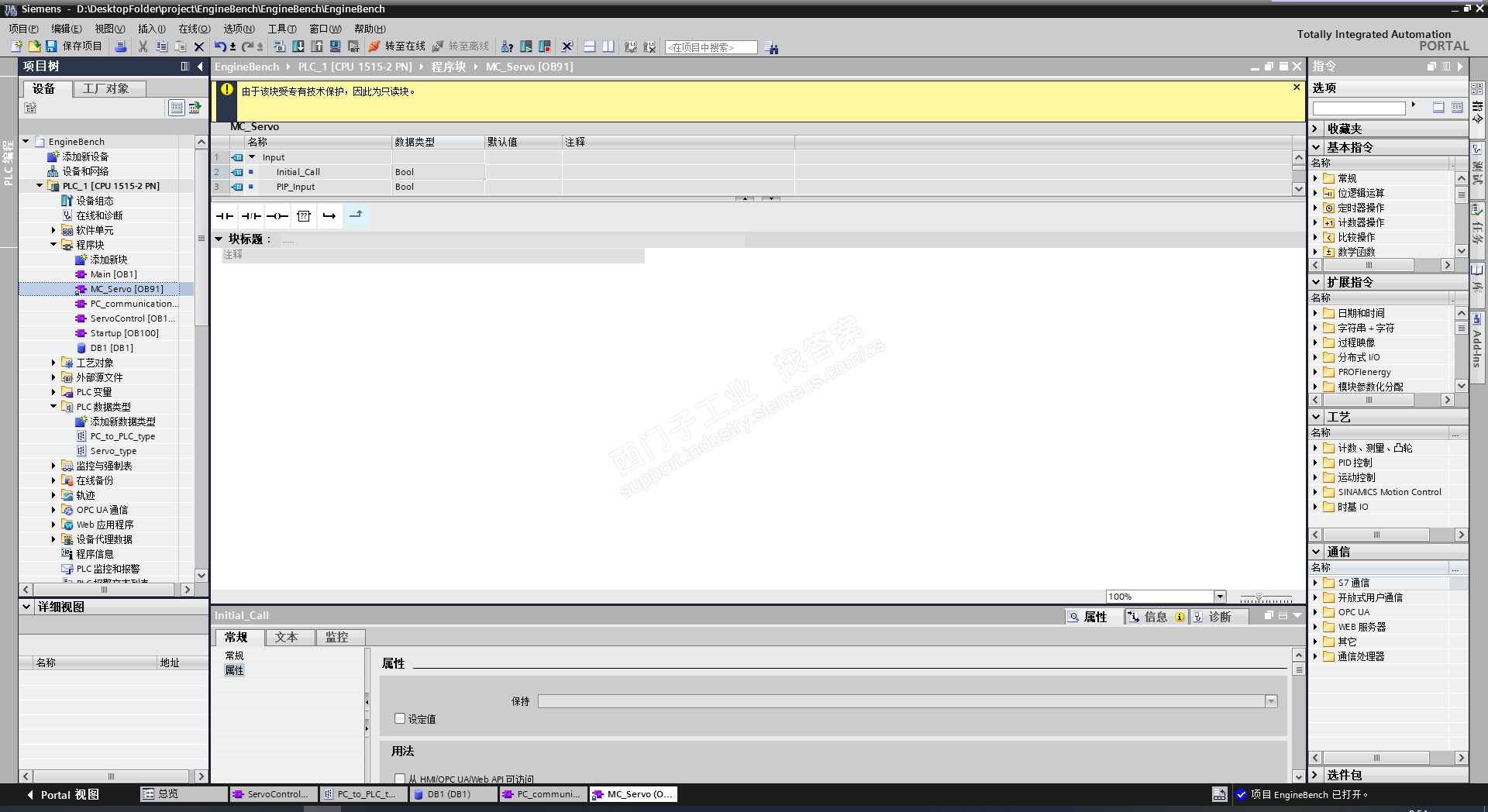The width and height of the screenshot is (1488, 812).
Task: Click the close branch icon
Action: pyautogui.click(x=356, y=215)
